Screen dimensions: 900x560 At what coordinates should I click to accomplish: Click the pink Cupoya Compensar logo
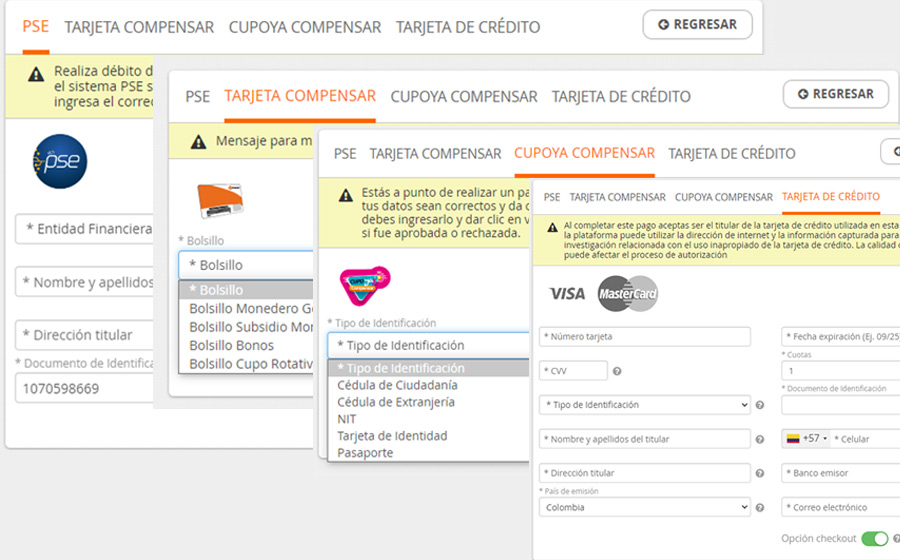click(364, 286)
